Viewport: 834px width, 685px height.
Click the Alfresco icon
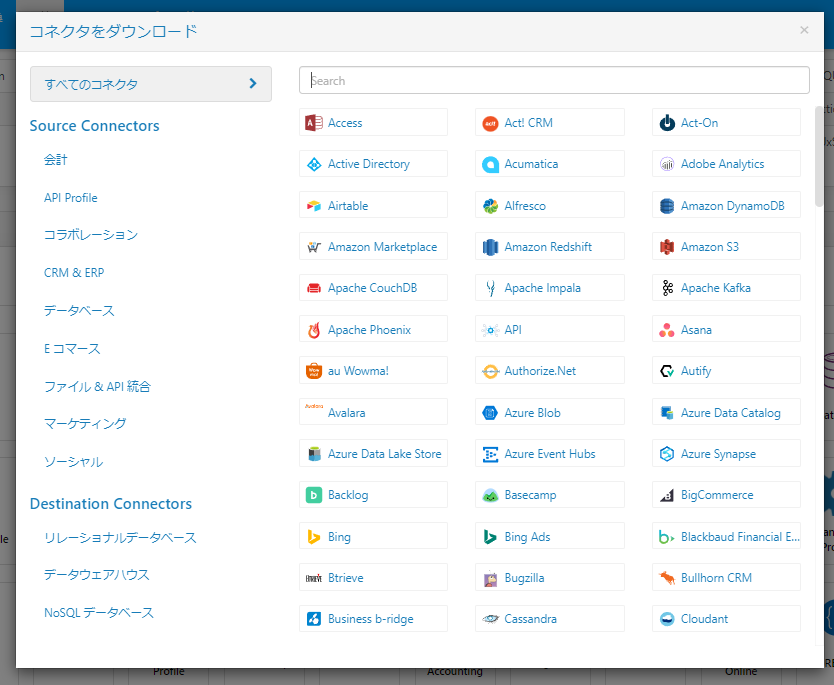tap(490, 206)
